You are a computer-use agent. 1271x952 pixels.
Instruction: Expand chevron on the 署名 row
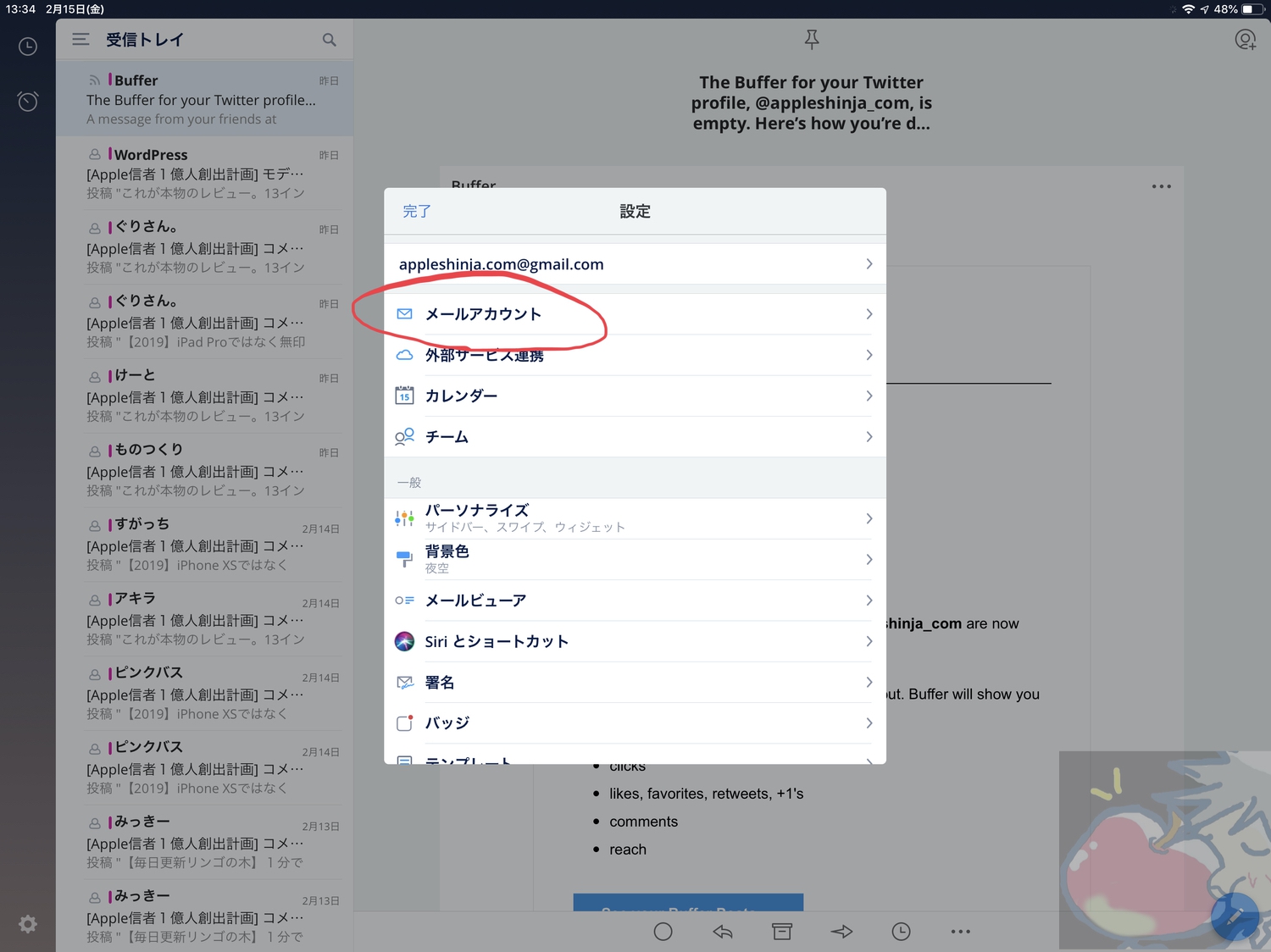(869, 682)
